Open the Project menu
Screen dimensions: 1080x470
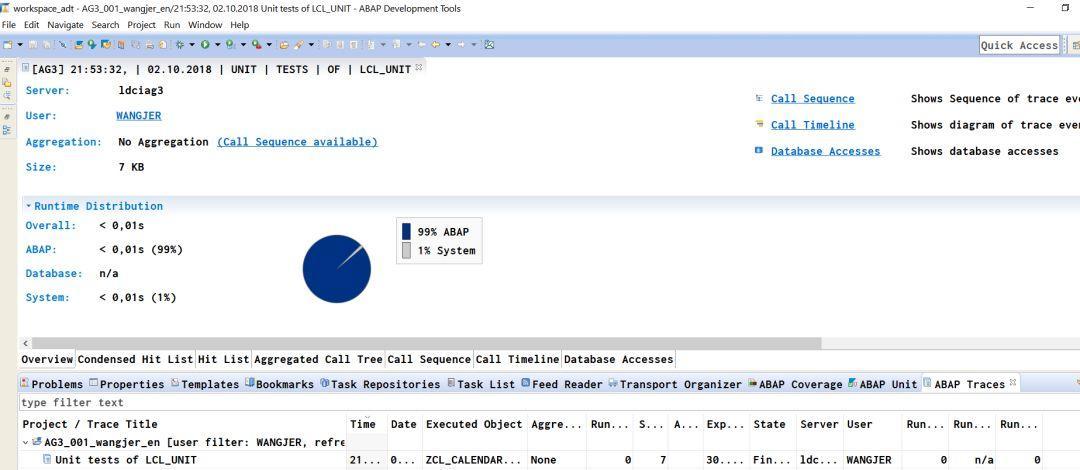pyautogui.click(x=141, y=25)
